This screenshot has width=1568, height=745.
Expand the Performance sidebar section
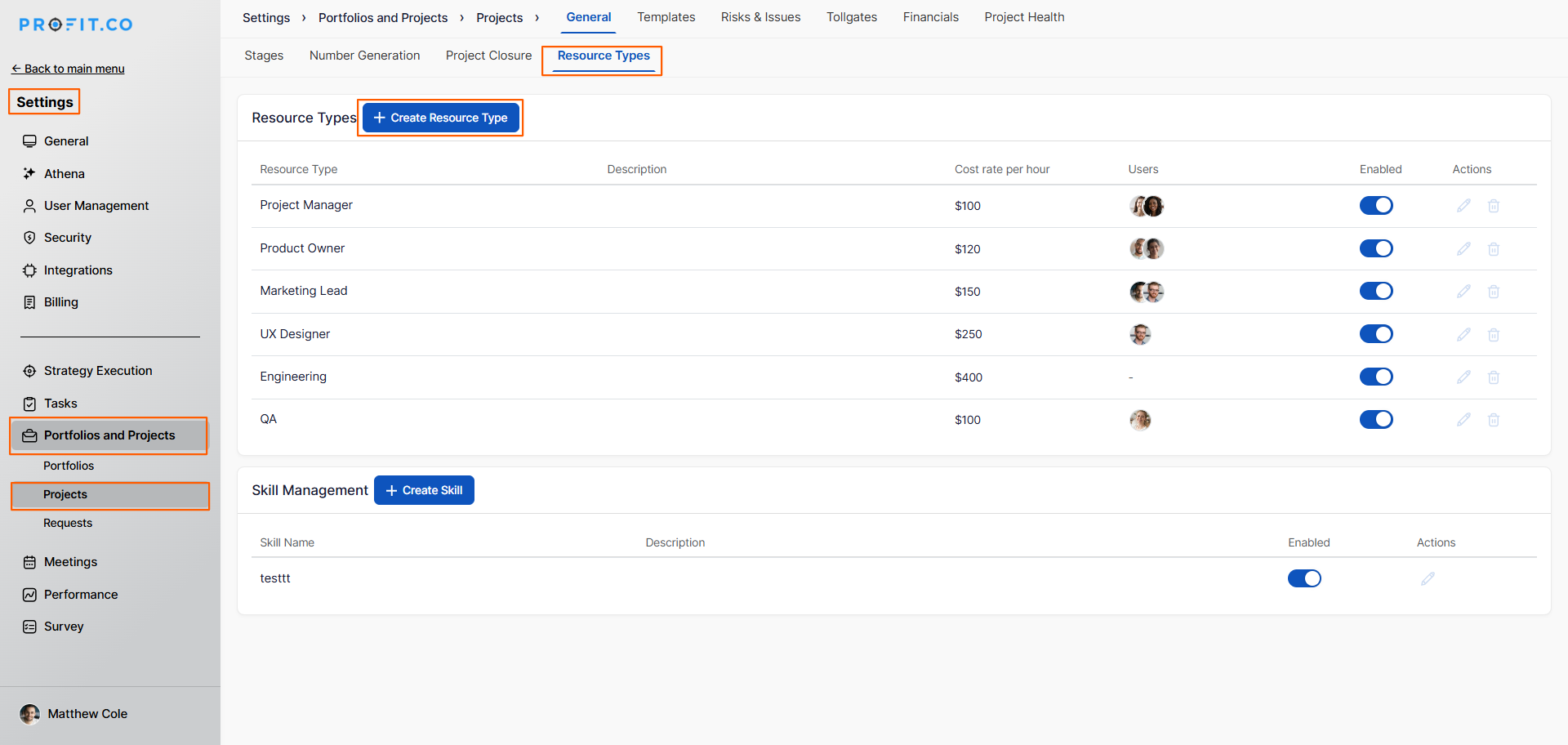[80, 595]
